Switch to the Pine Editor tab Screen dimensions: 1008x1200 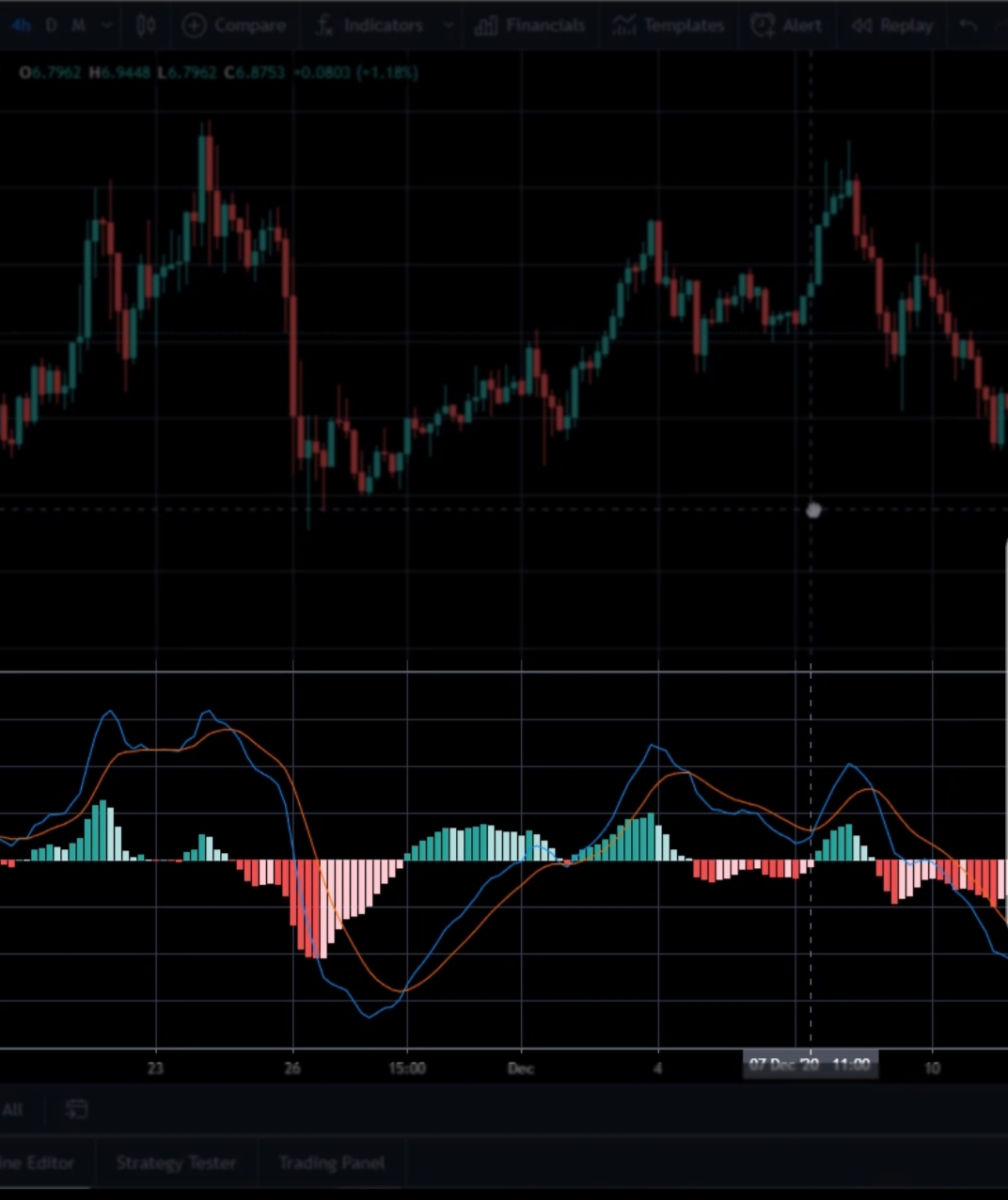(38, 1163)
